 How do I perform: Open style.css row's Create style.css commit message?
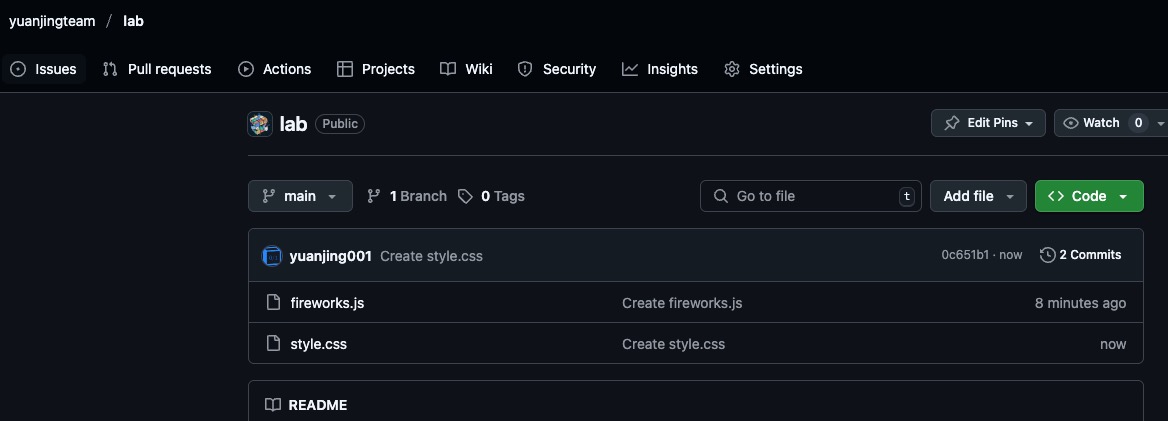coord(673,344)
